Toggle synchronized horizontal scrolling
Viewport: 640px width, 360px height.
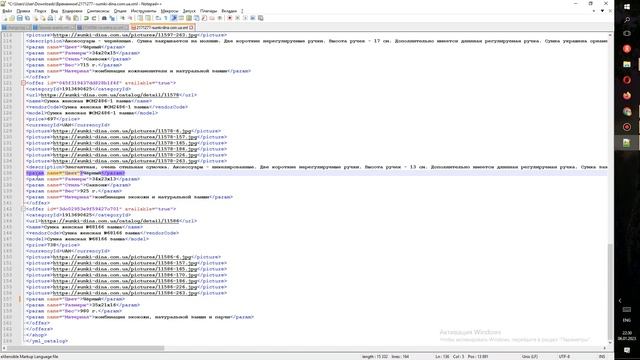click(x=147, y=18)
